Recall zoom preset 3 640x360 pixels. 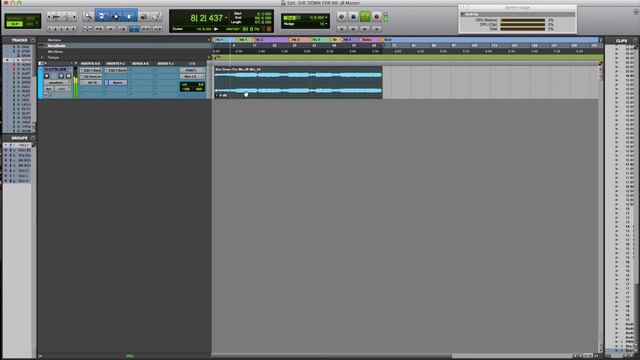coord(62,29)
